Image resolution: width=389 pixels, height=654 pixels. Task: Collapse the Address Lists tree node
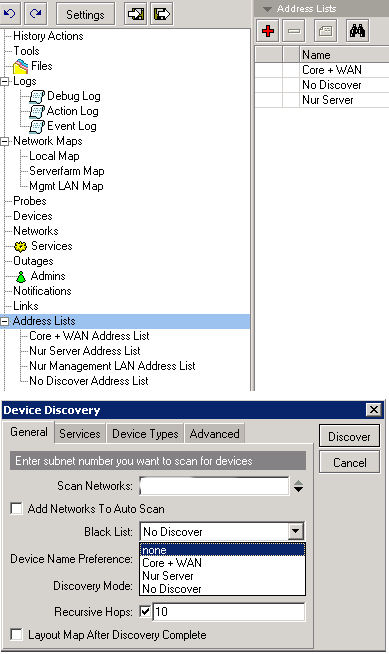[x=5, y=322]
